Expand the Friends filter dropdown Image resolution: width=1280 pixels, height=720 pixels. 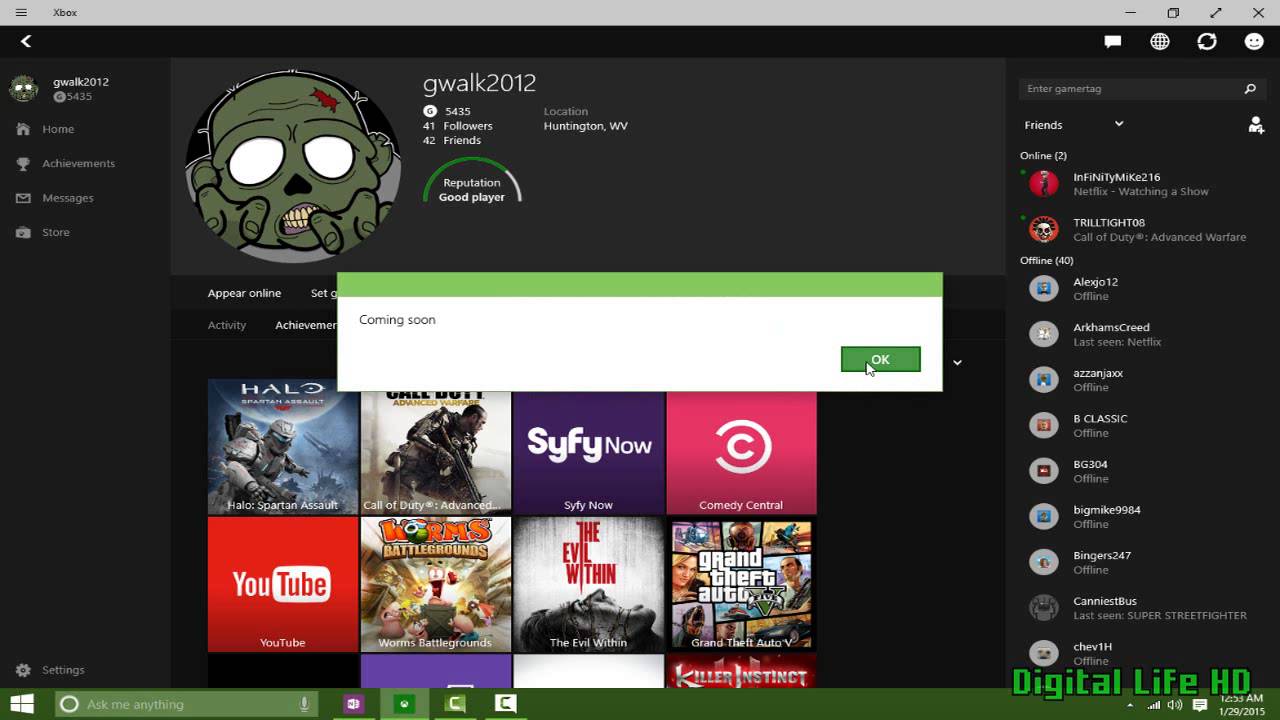(x=1074, y=125)
